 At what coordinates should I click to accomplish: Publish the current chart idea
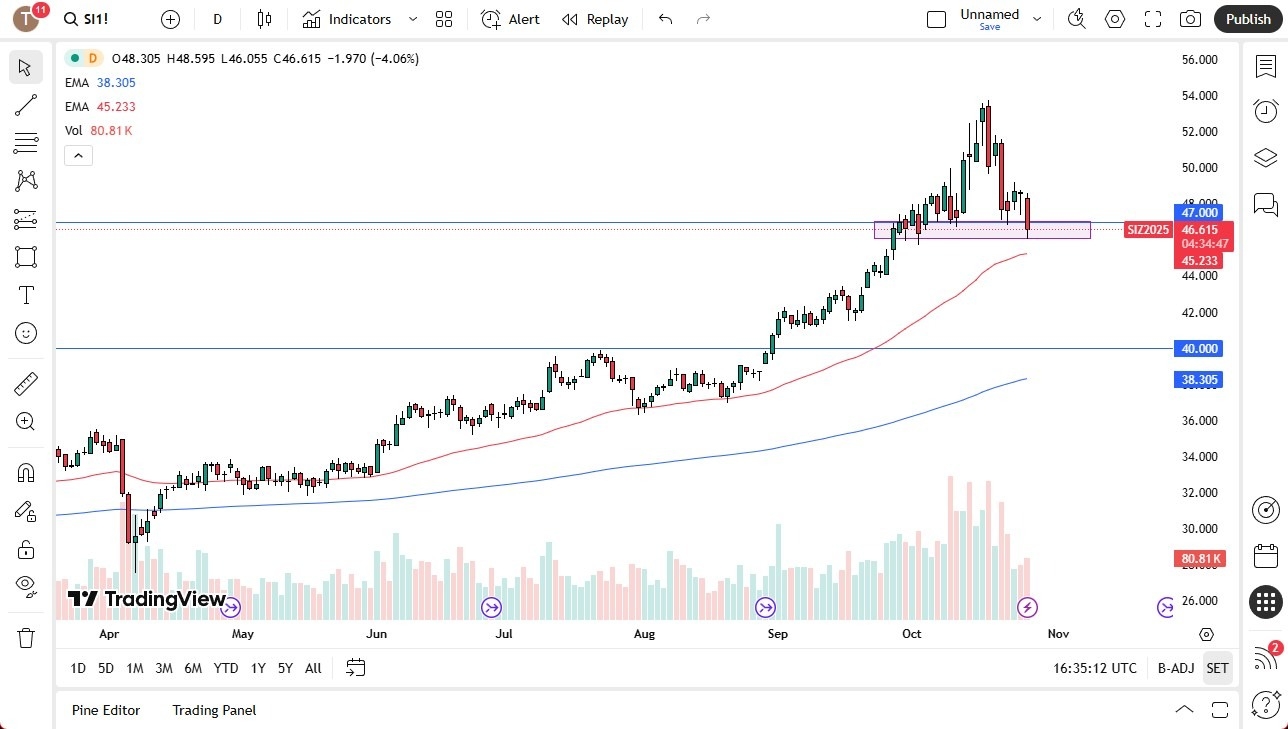click(x=1248, y=19)
